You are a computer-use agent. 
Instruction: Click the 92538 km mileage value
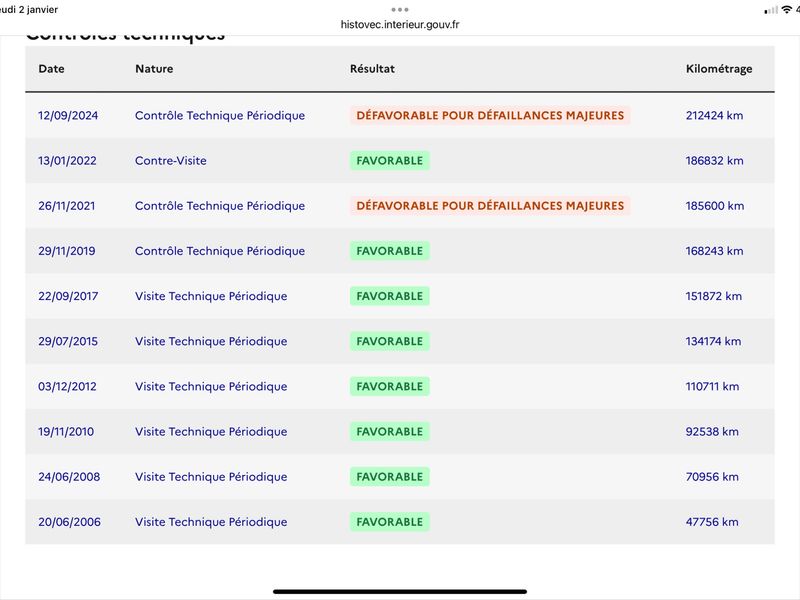[712, 432]
